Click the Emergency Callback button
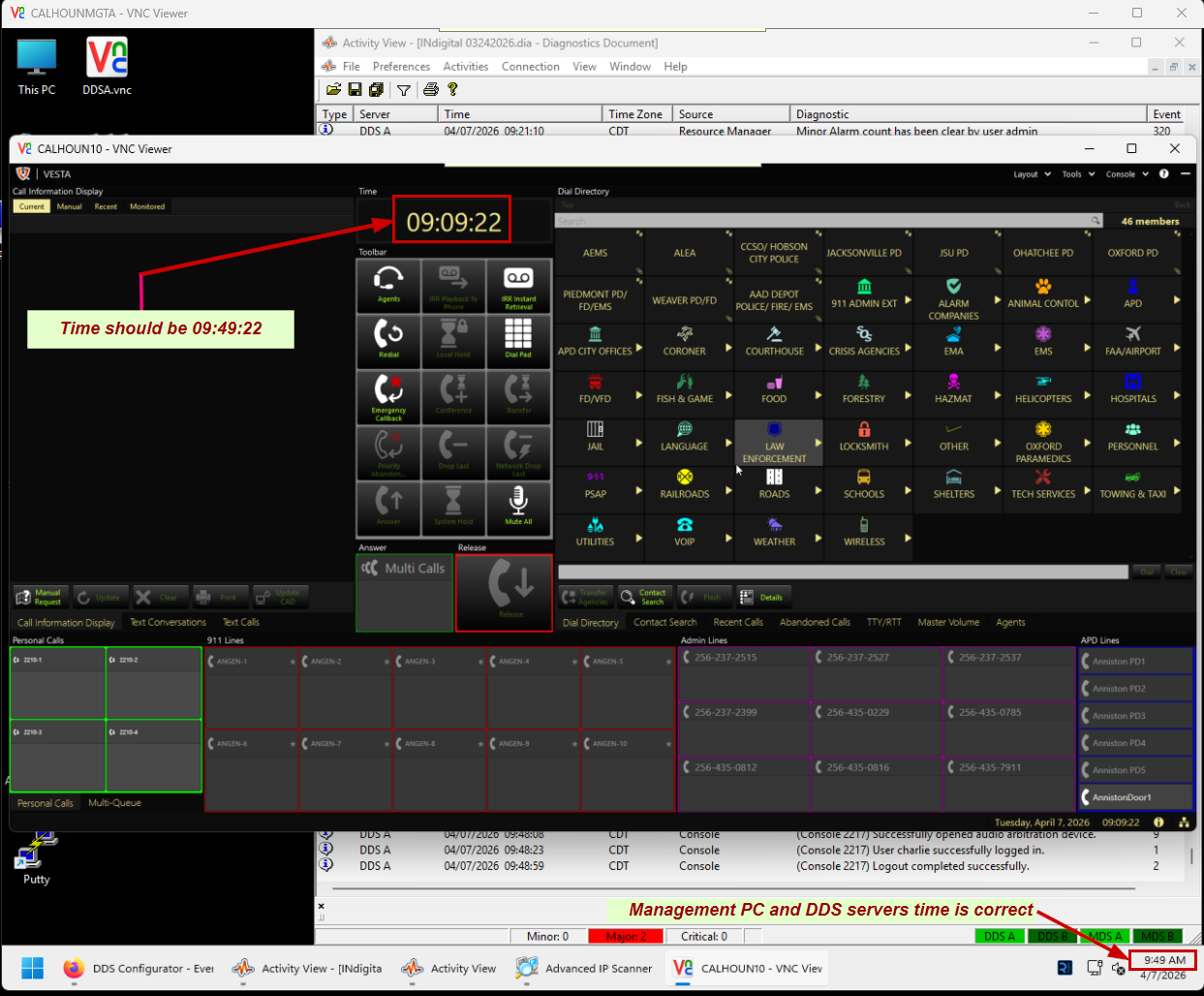 point(388,397)
